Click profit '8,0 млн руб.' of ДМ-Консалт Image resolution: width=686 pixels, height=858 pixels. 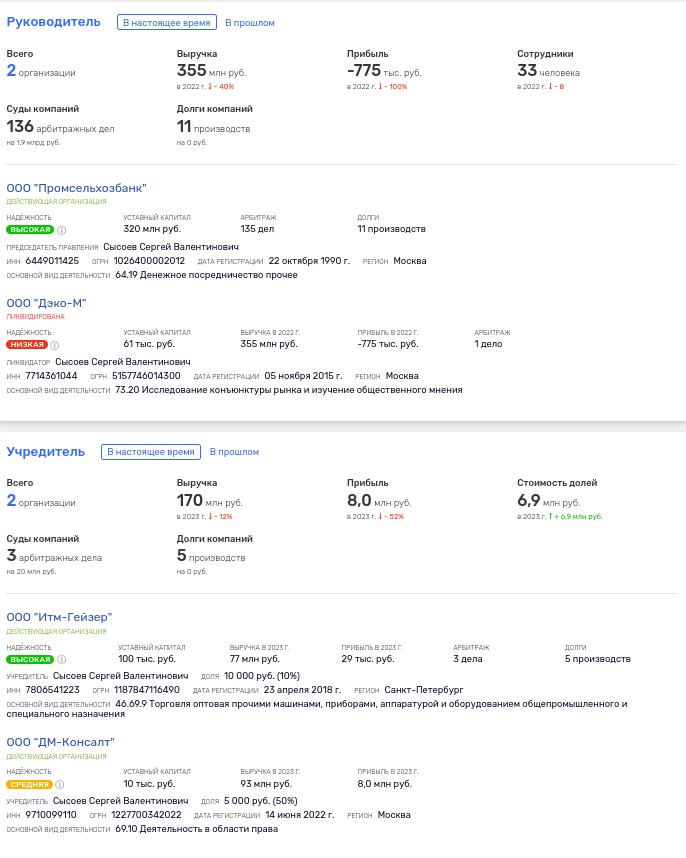[385, 784]
